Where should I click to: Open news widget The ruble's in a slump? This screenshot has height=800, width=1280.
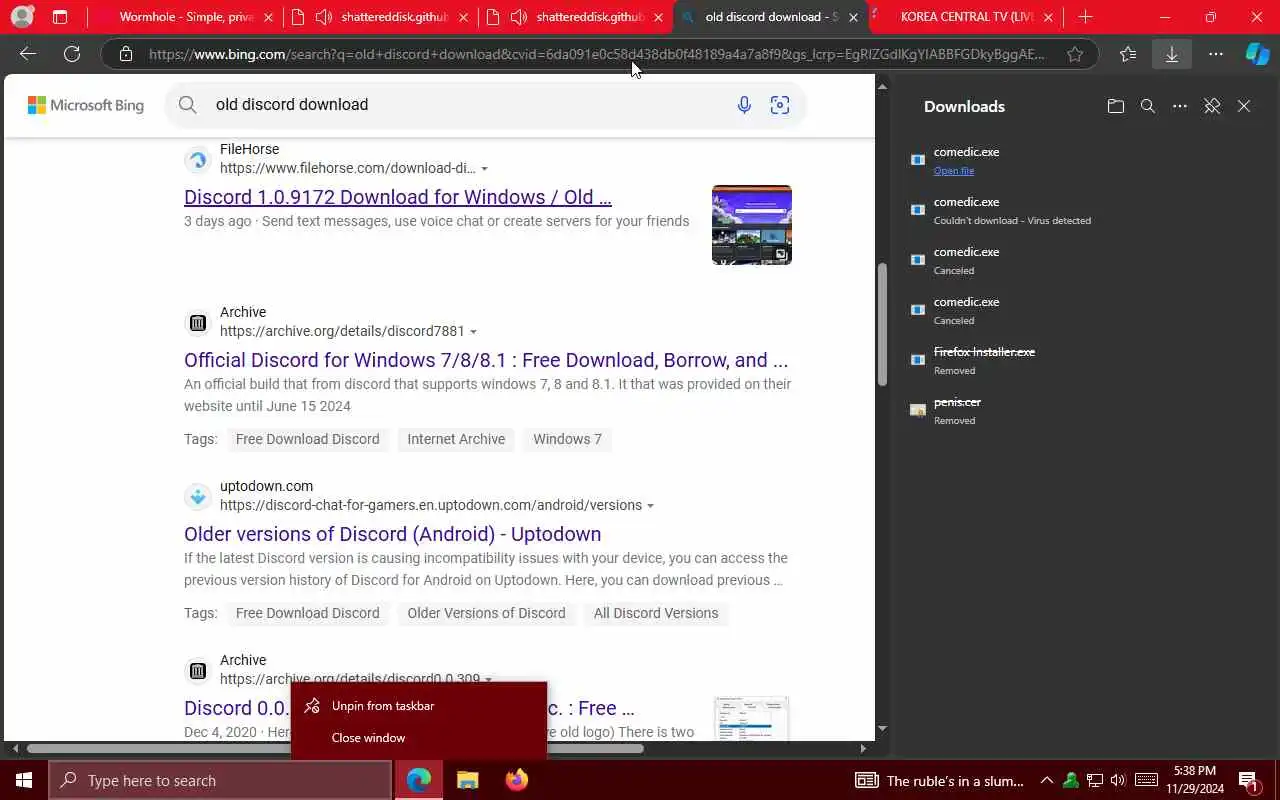(x=941, y=781)
